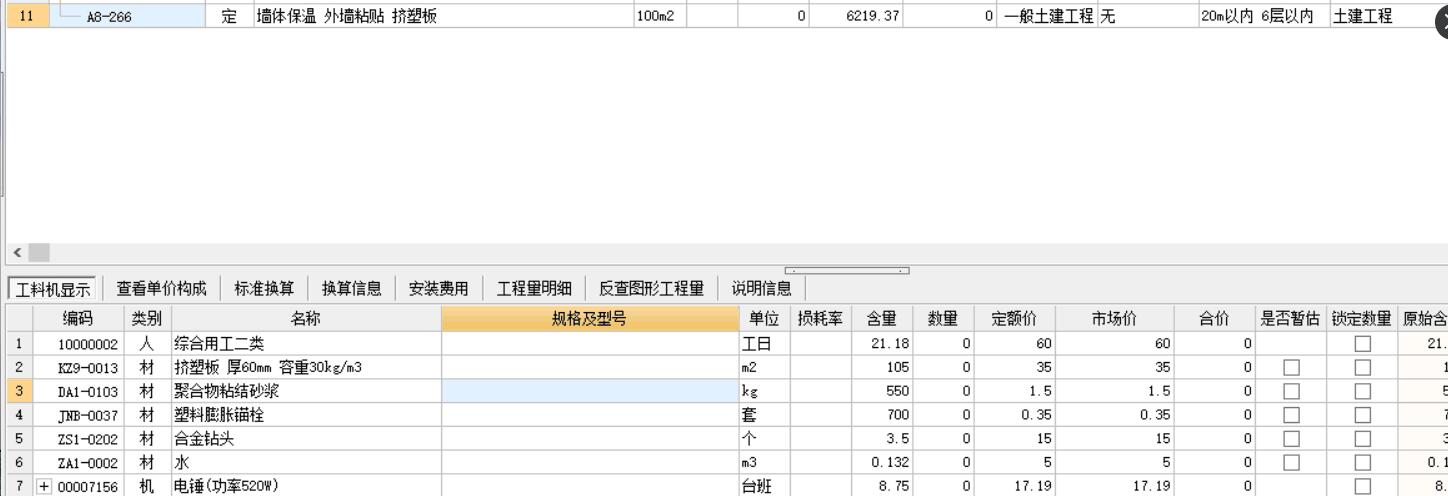This screenshot has height=496, width=1448.
Task: Click code cell JNB-0037
Action: (78, 415)
